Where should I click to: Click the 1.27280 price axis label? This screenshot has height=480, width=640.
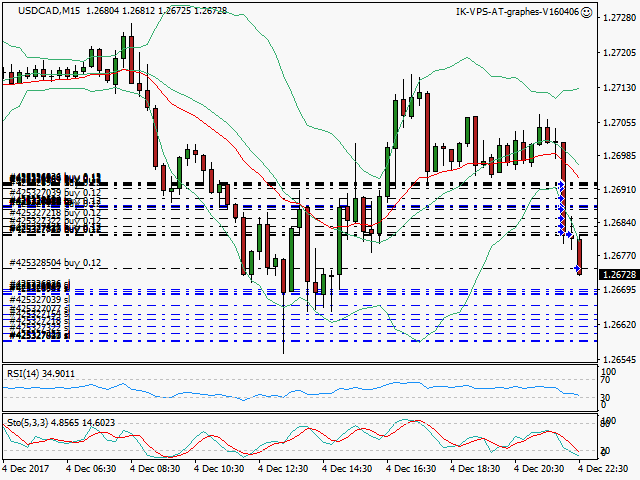[x=618, y=20]
